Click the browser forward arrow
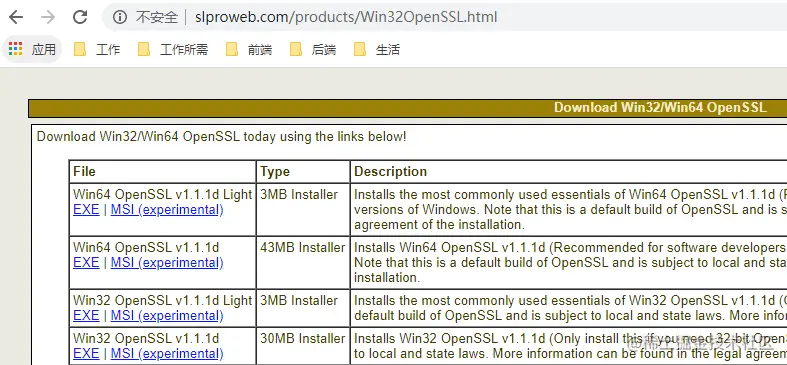The width and height of the screenshot is (787, 365). (x=48, y=17)
